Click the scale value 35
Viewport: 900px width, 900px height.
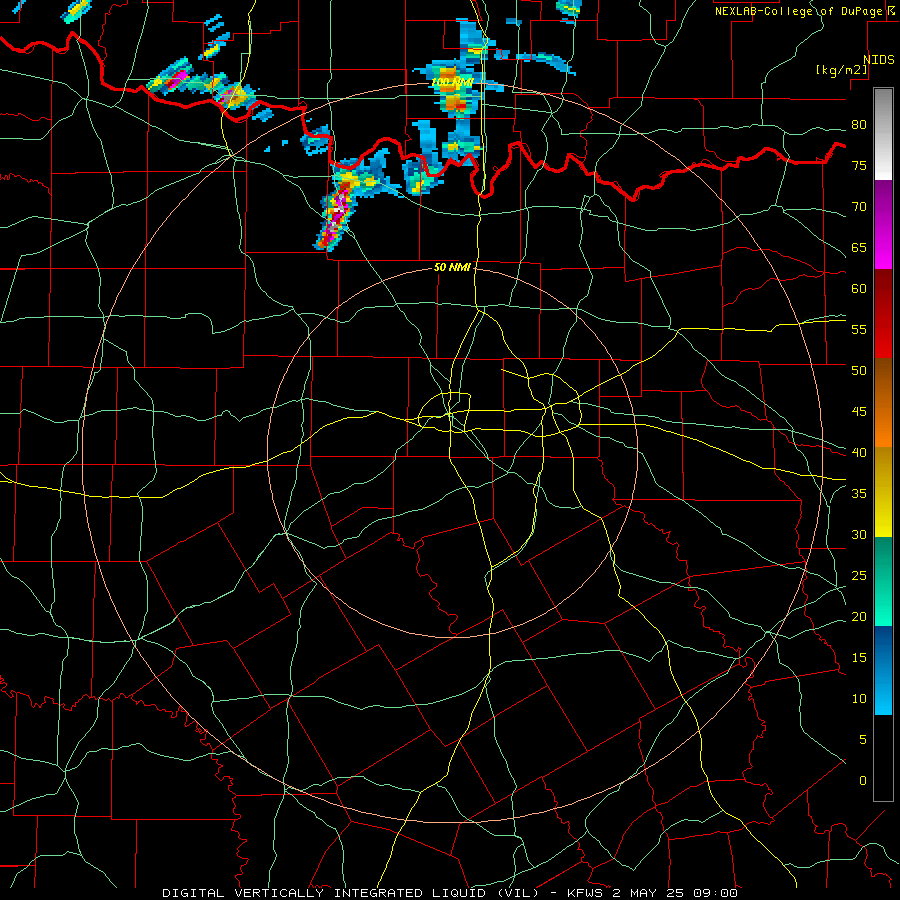pos(859,494)
